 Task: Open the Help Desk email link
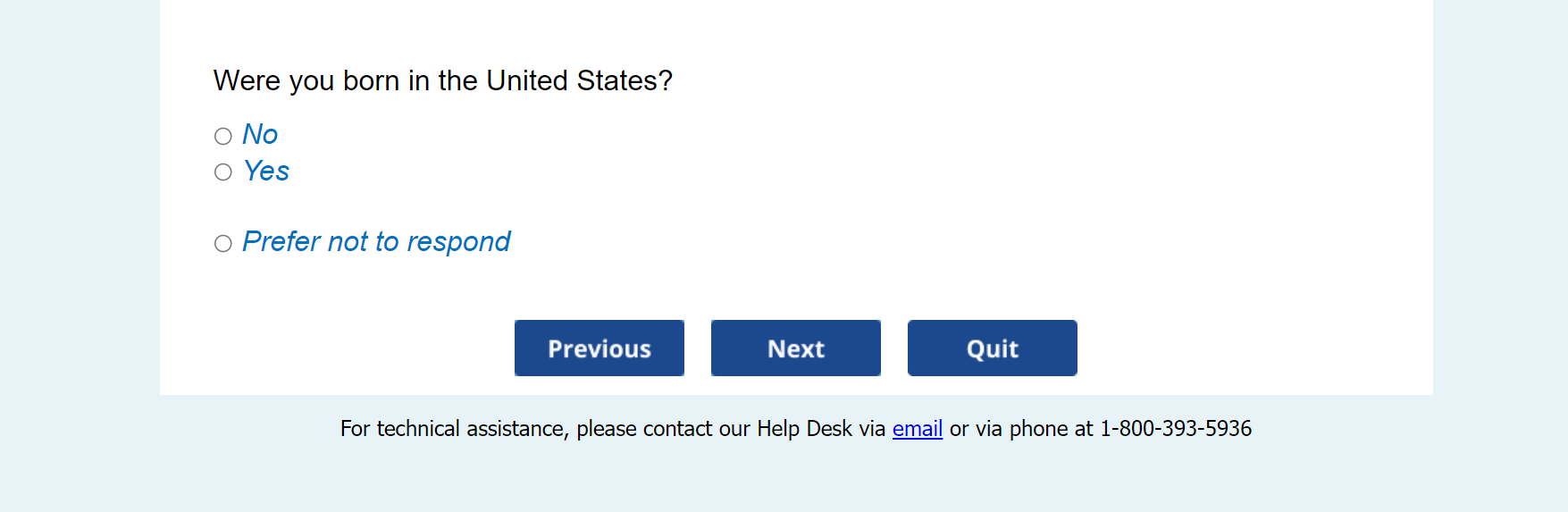[918, 429]
